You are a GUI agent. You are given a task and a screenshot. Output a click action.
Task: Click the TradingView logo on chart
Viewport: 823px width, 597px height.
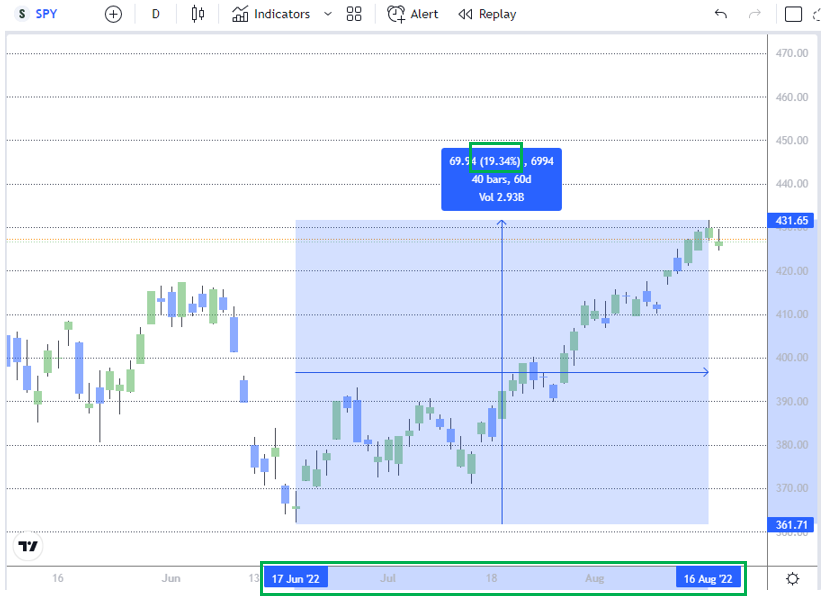[28, 546]
